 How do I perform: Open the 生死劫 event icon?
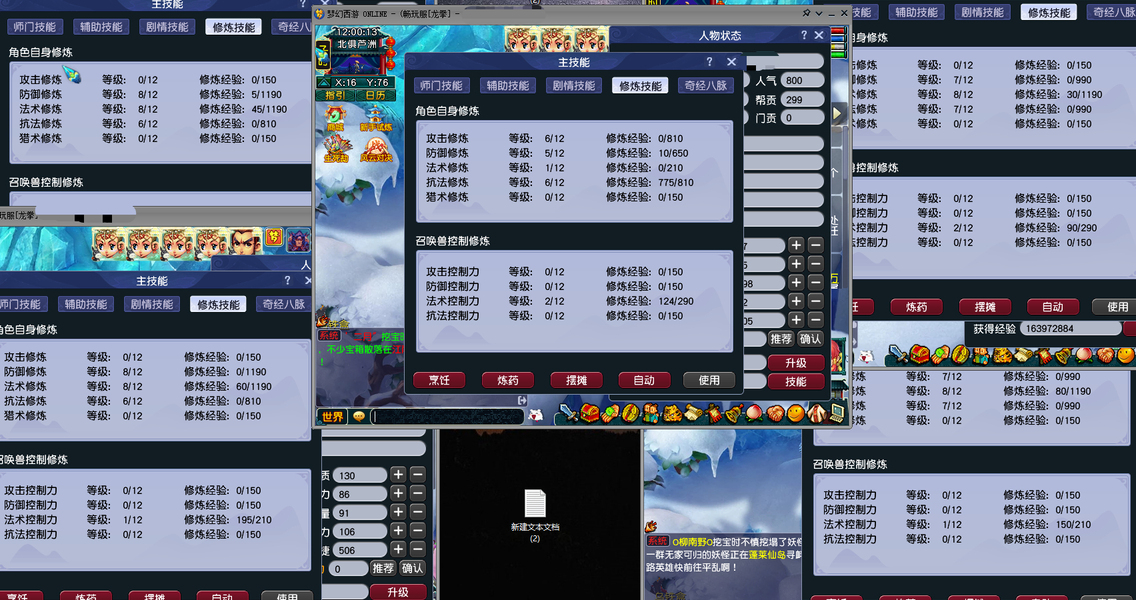[x=338, y=150]
